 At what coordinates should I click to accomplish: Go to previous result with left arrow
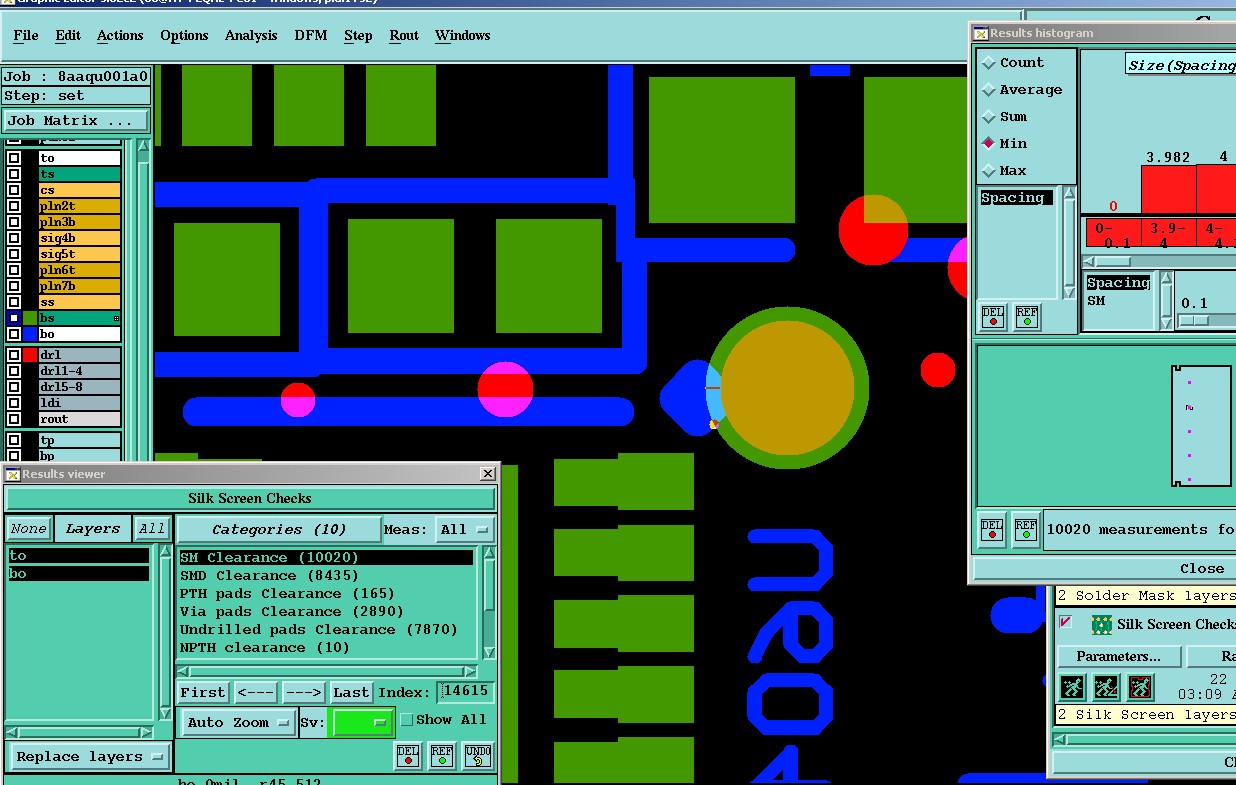256,692
